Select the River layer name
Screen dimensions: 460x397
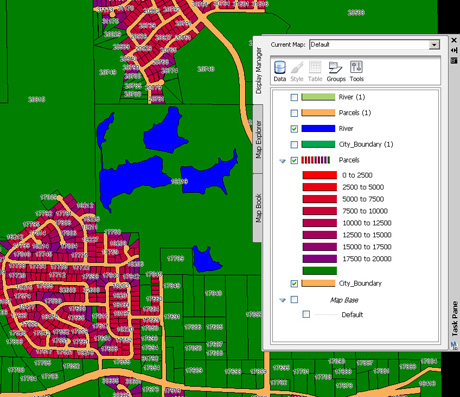pyautogui.click(x=346, y=128)
